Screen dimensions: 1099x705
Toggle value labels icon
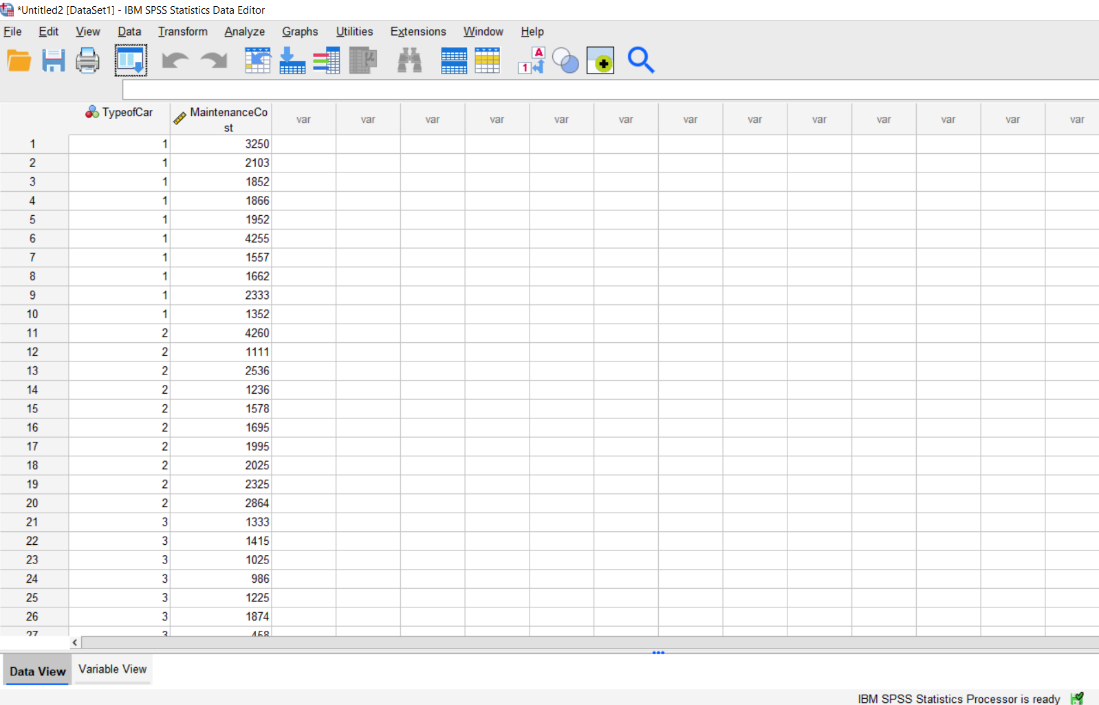[531, 61]
